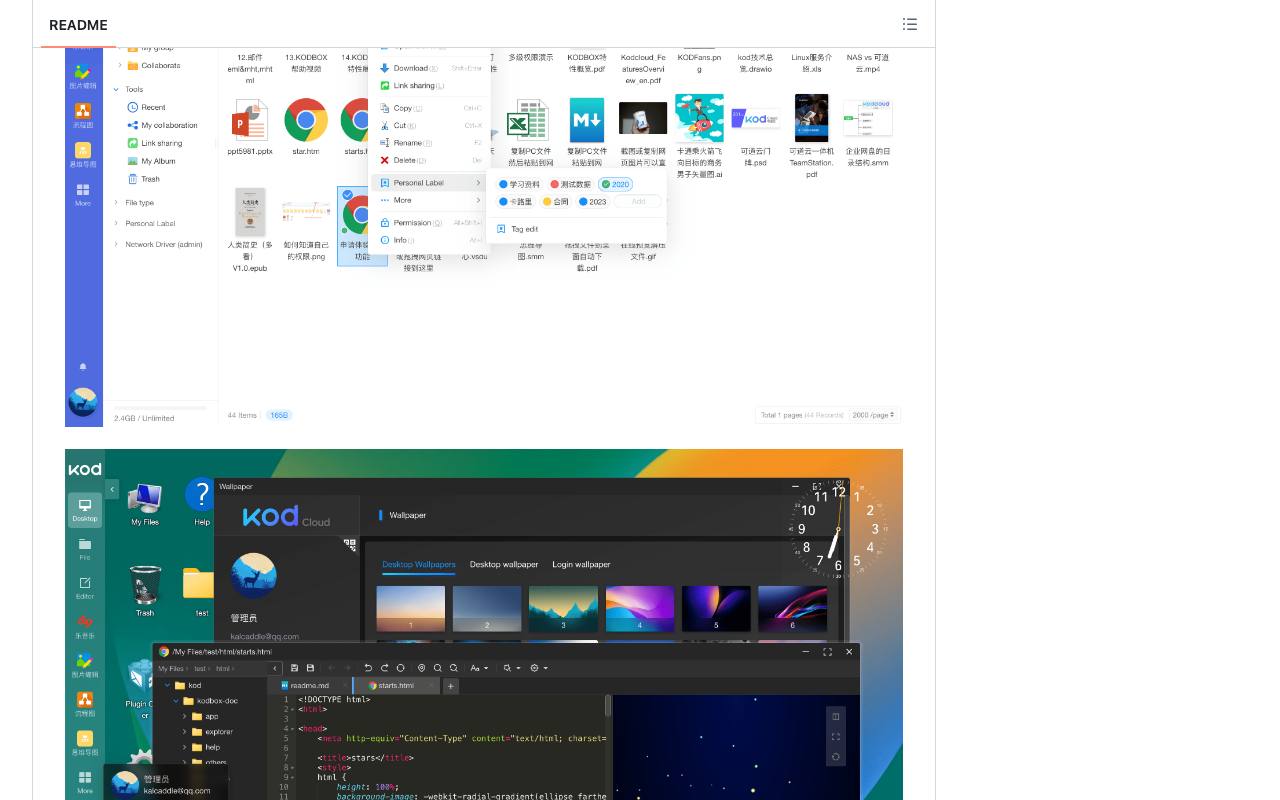
Task: Select wallpaper thumbnail number 3
Action: coord(563,609)
